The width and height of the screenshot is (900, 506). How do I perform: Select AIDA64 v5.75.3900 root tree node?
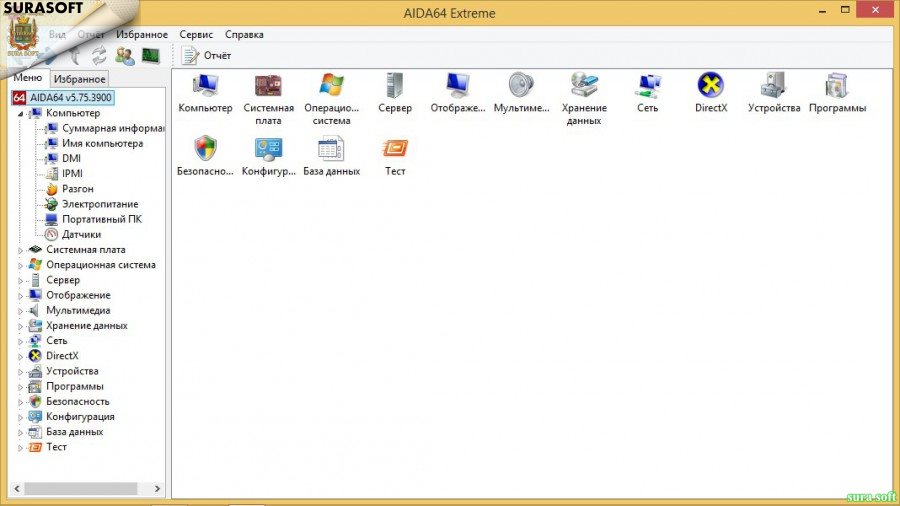[x=63, y=98]
